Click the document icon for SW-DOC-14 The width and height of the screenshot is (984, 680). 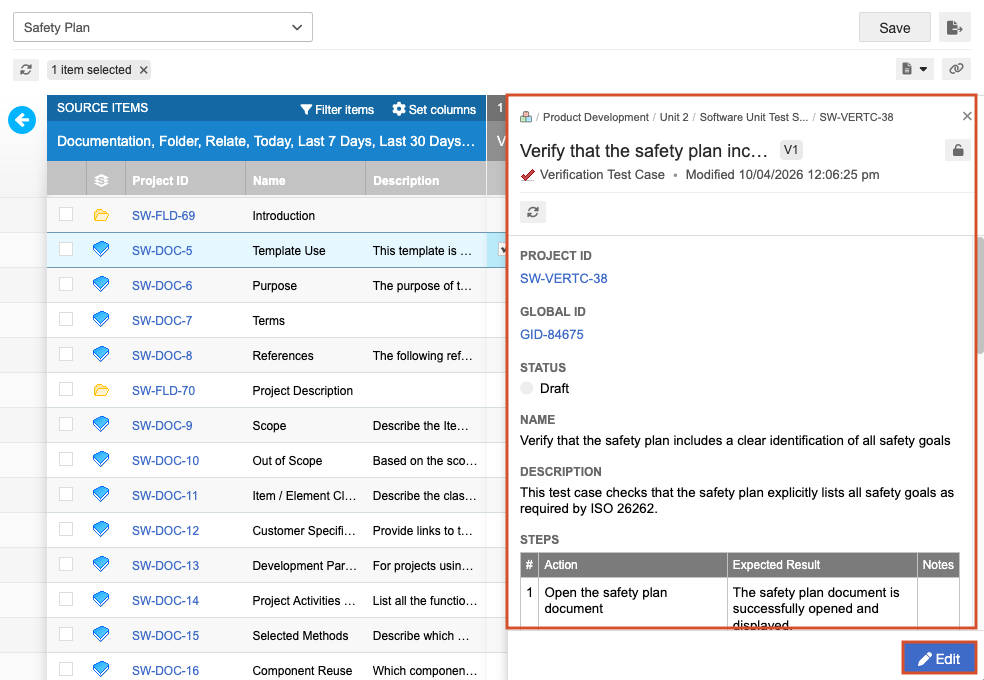(101, 600)
